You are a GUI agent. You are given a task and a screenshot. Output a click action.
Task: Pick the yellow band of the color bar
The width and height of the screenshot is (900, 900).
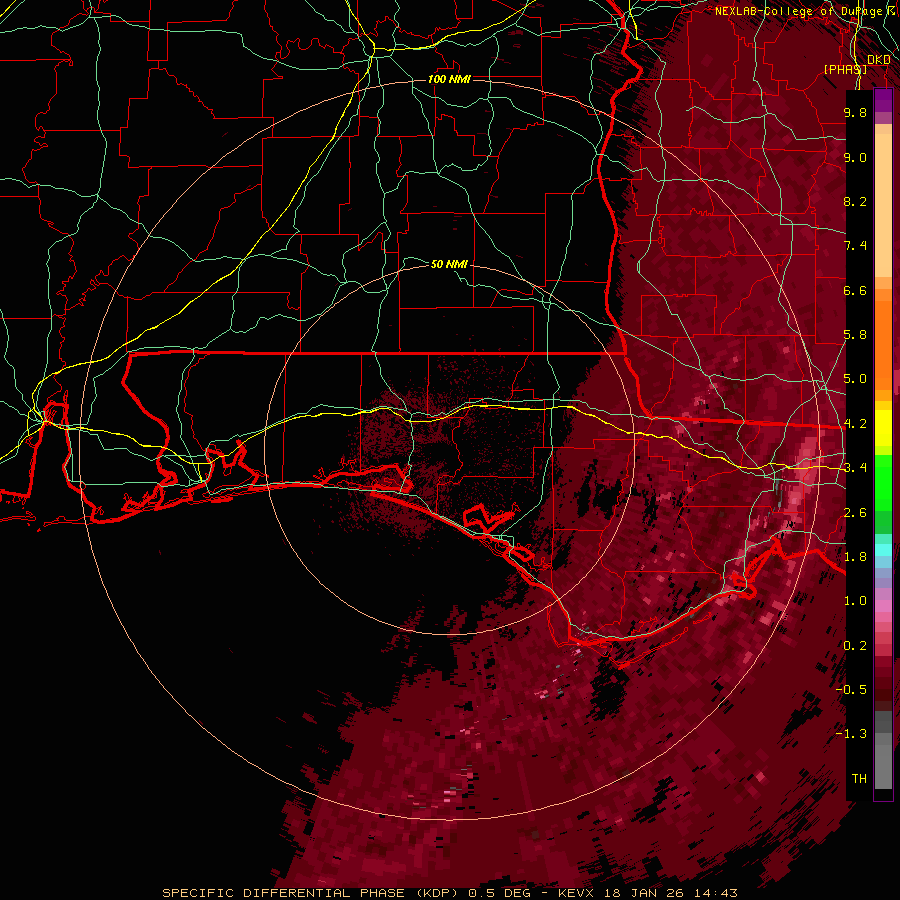point(883,428)
